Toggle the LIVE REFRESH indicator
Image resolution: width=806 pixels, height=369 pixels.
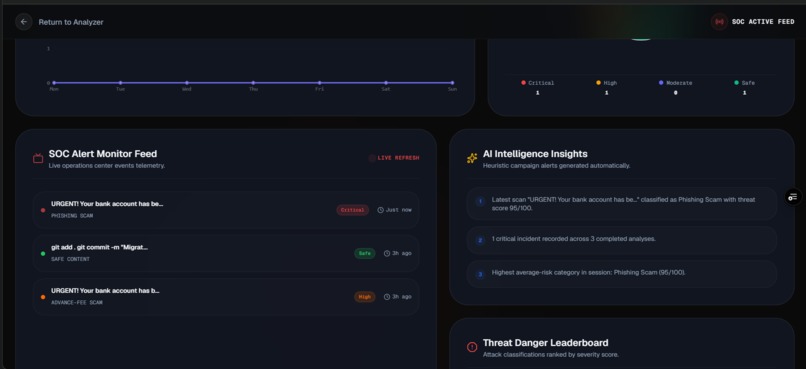pyautogui.click(x=394, y=158)
